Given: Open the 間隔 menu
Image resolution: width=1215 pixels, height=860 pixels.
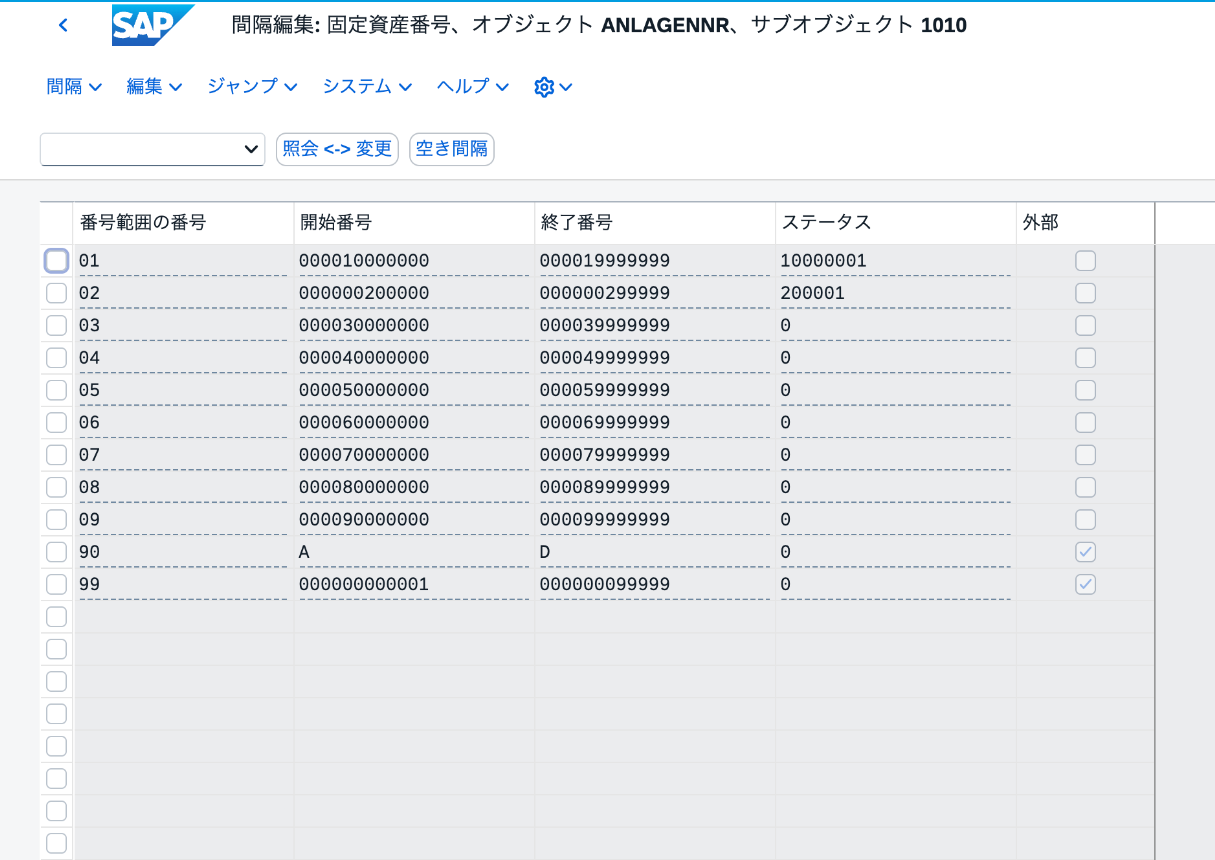Looking at the screenshot, I should click(x=74, y=87).
